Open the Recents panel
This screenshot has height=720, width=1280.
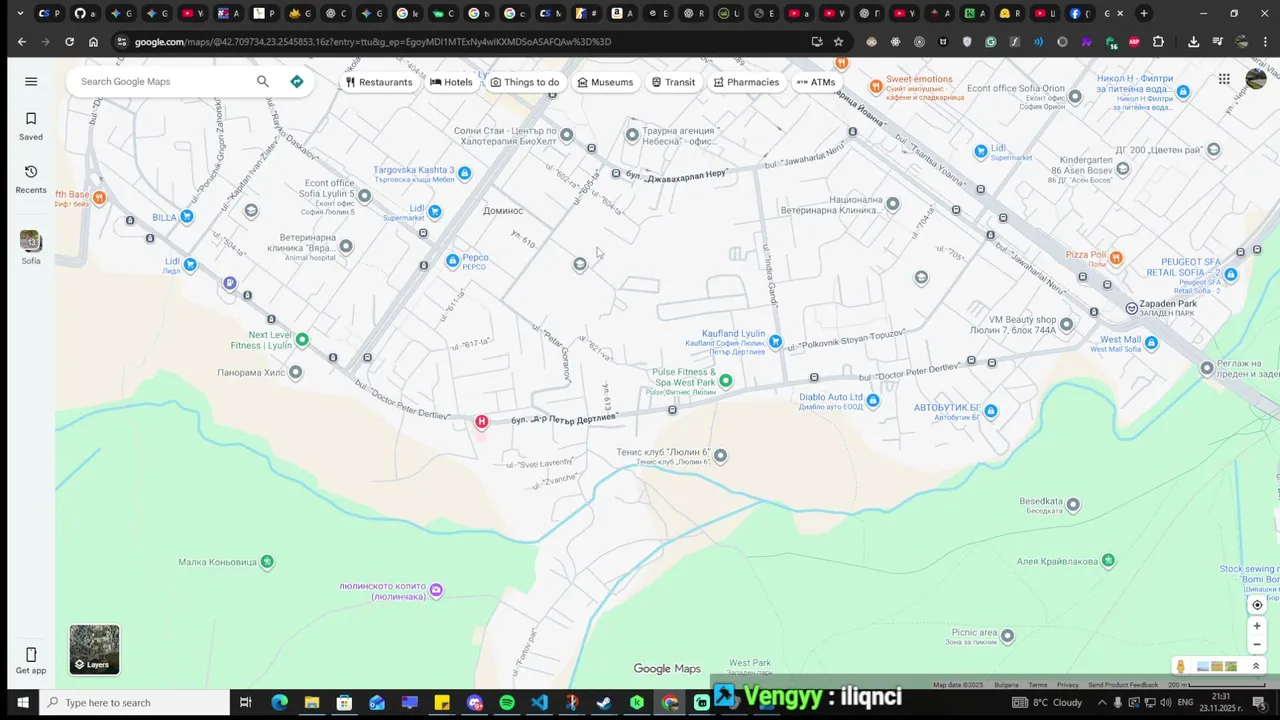(31, 179)
